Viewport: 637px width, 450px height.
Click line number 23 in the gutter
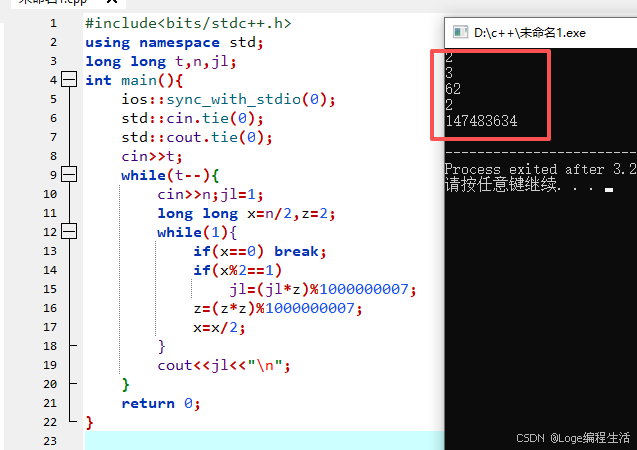pyautogui.click(x=50, y=441)
